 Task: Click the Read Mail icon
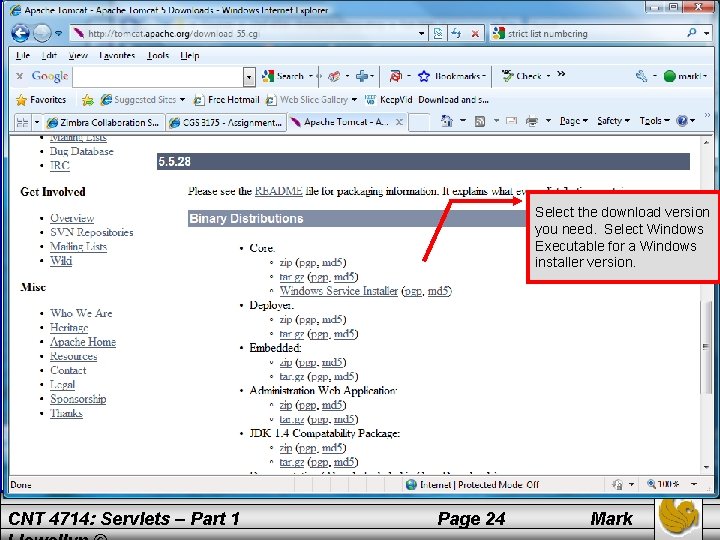(x=511, y=121)
